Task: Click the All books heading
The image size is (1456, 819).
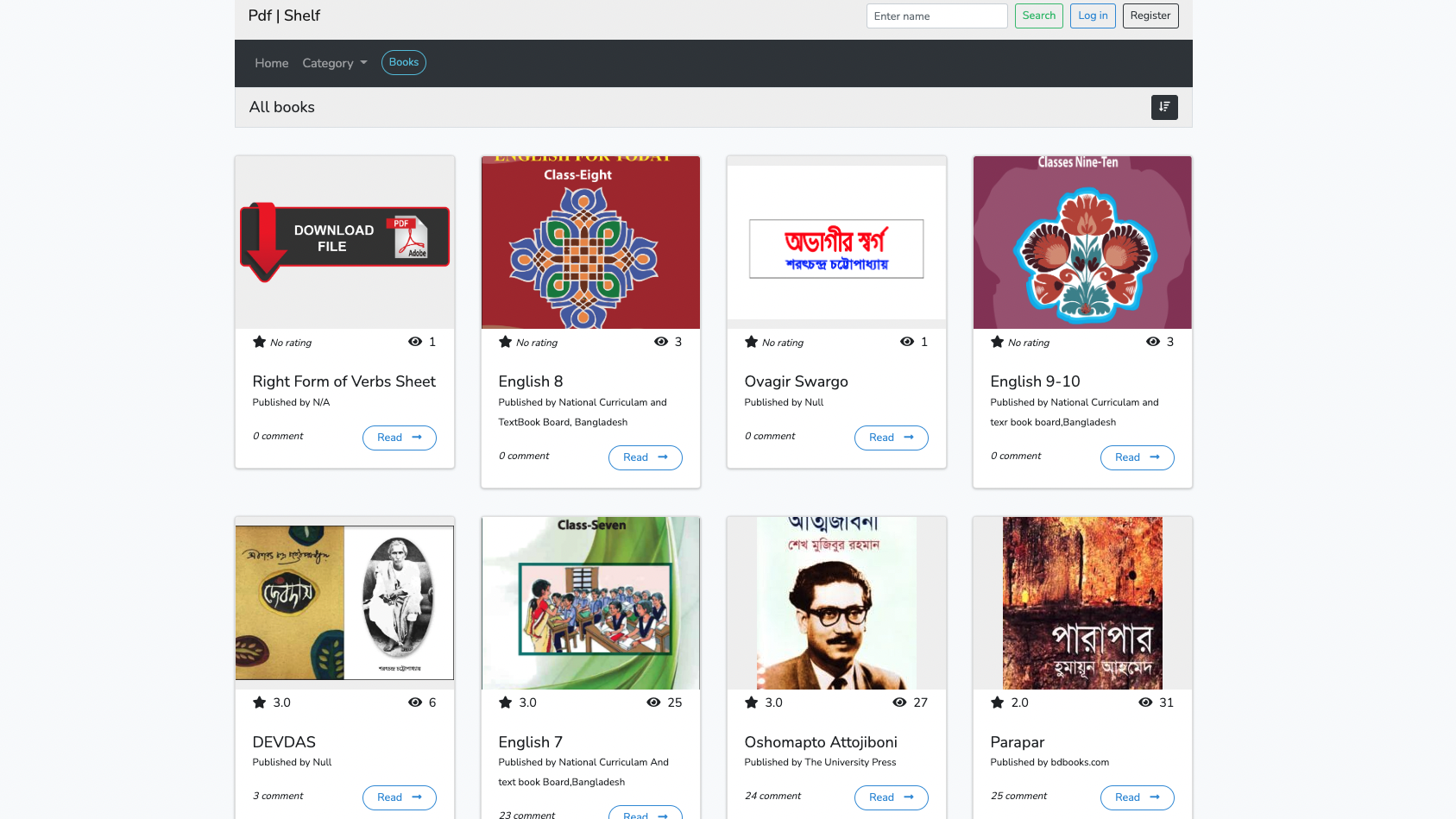Action: [x=282, y=107]
